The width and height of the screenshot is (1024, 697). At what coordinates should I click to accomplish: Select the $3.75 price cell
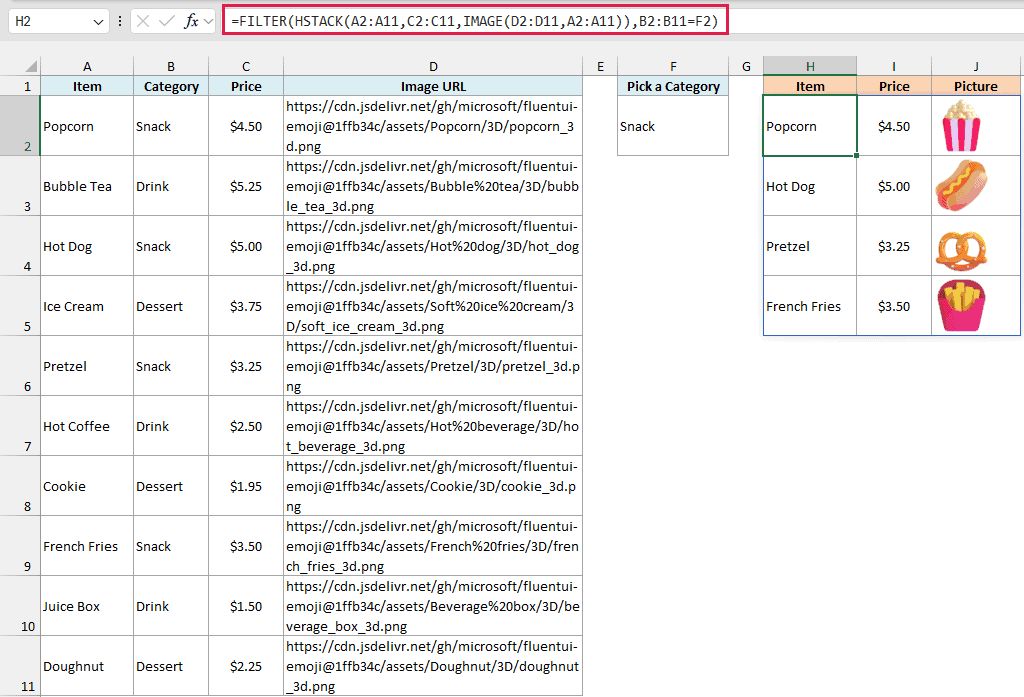pyautogui.click(x=246, y=306)
